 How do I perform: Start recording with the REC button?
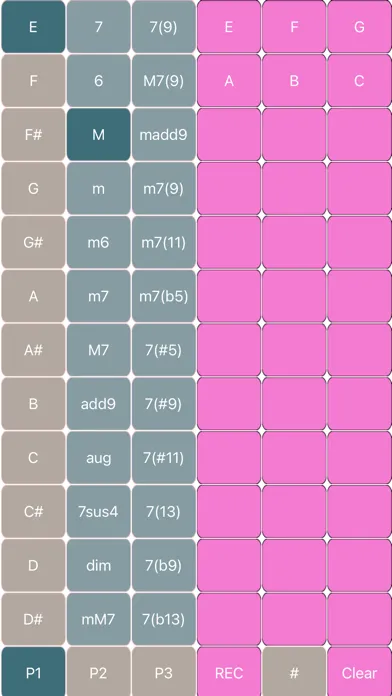tap(229, 672)
